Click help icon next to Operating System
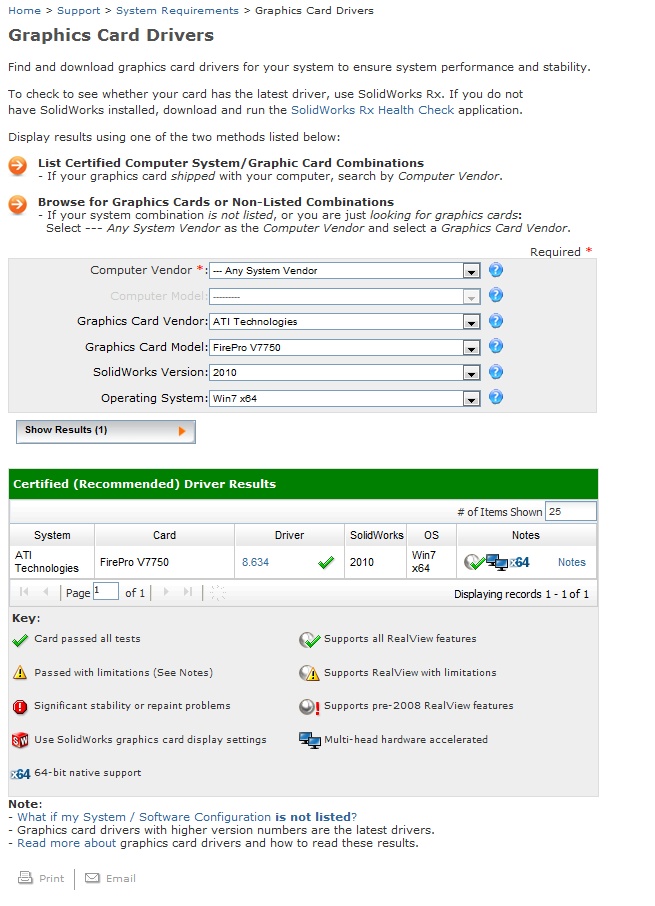The image size is (655, 906). coord(496,397)
